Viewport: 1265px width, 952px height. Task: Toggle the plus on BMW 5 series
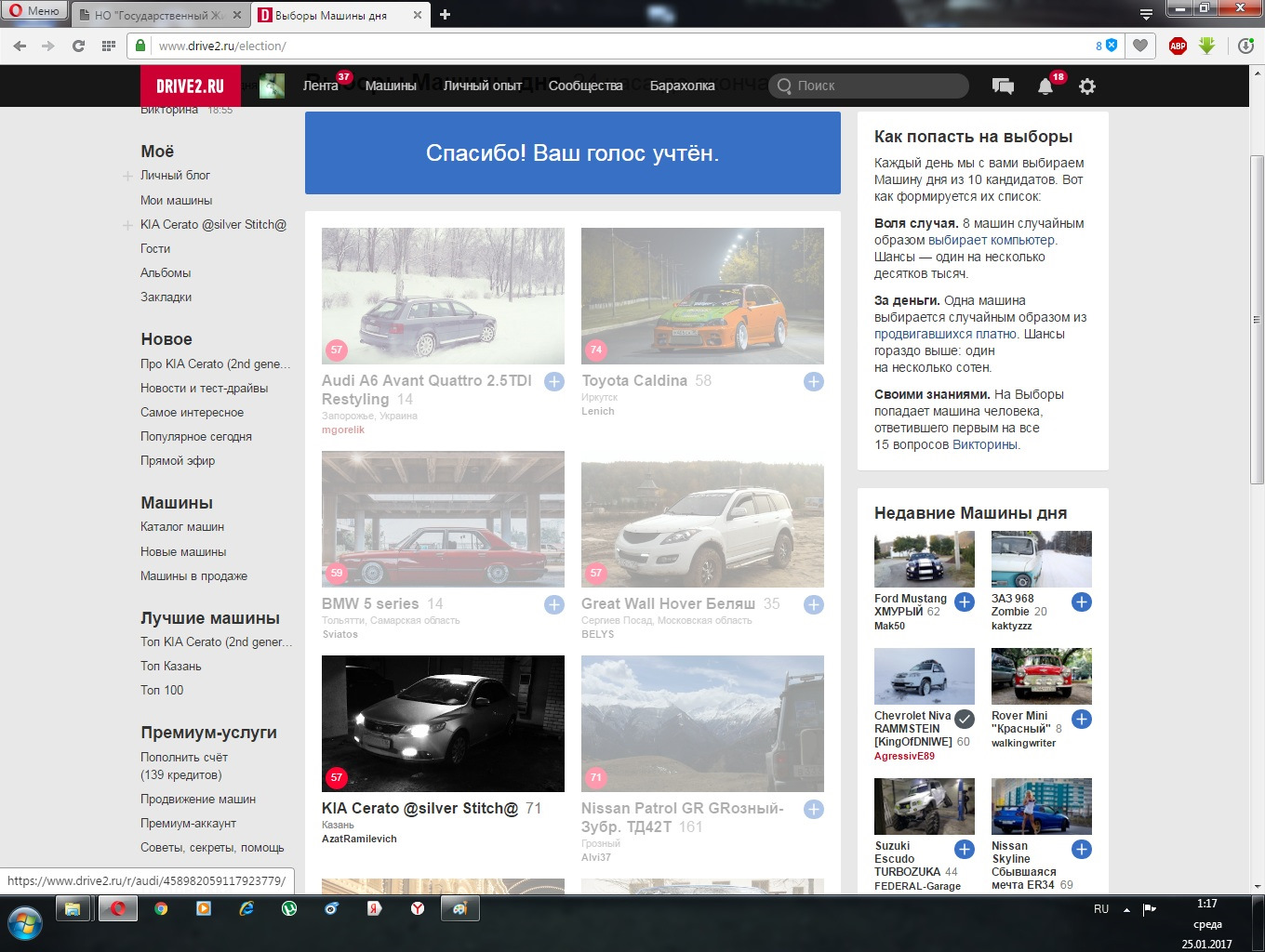pyautogui.click(x=554, y=604)
